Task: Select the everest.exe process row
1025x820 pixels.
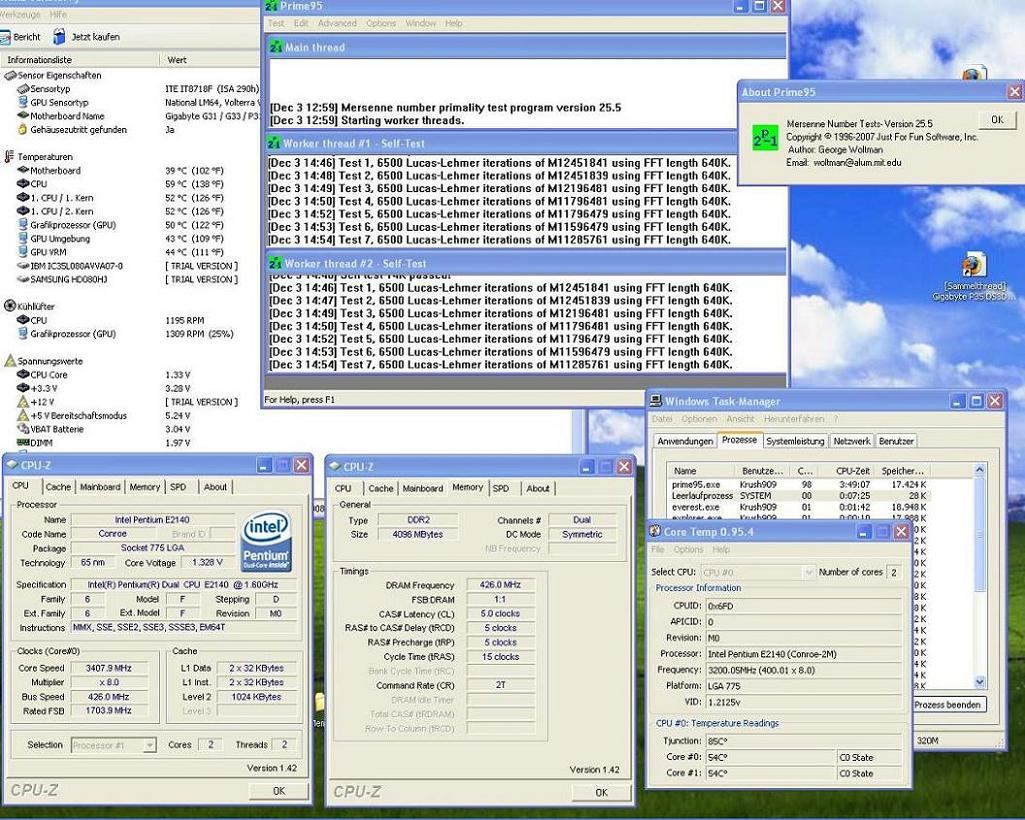Action: (x=798, y=507)
